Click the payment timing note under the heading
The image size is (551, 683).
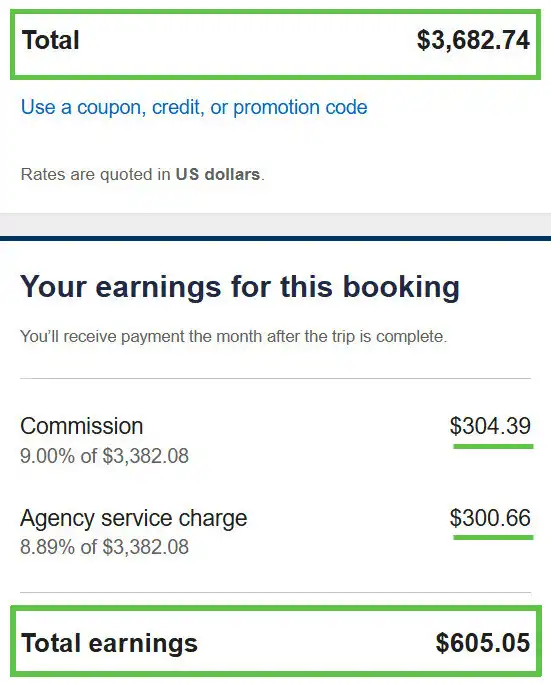(233, 337)
